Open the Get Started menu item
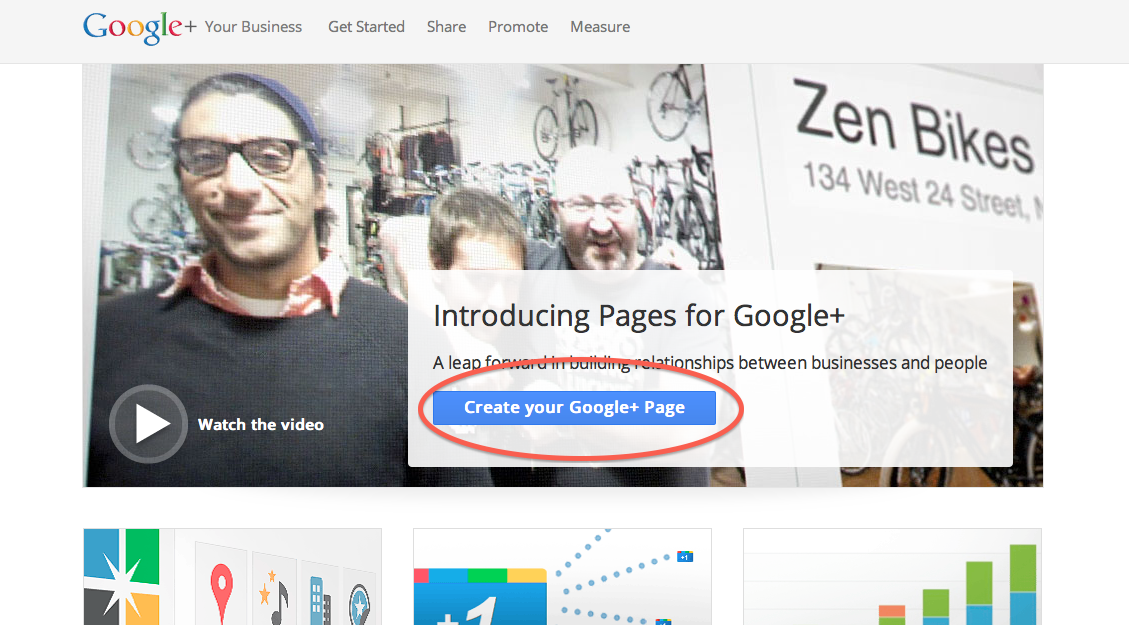Image resolution: width=1129 pixels, height=625 pixels. click(x=366, y=27)
